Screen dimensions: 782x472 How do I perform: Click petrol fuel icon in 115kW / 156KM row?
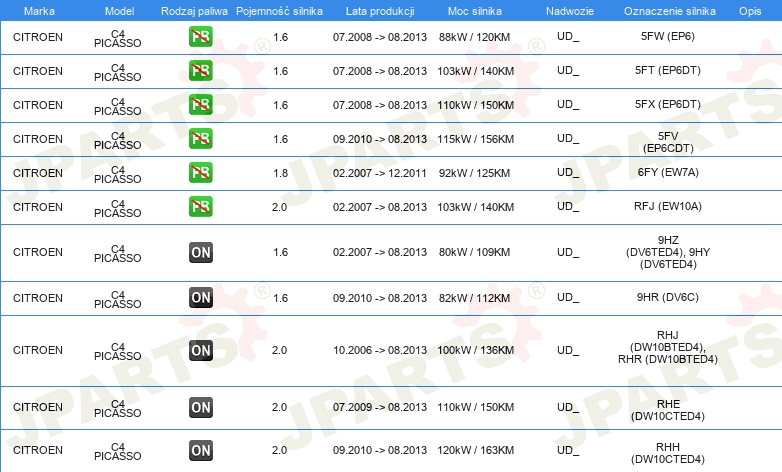pos(200,139)
